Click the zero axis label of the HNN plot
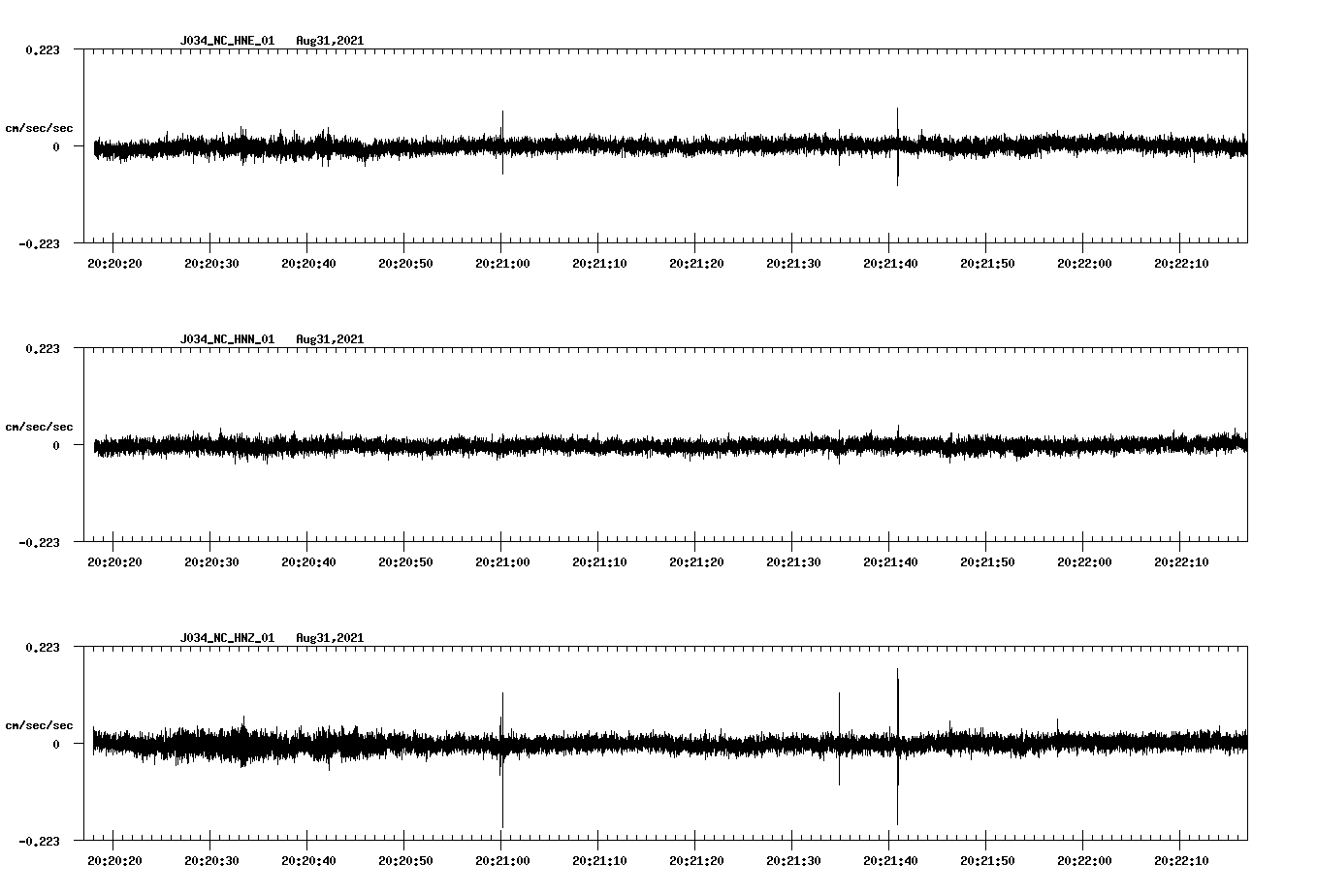 click(x=55, y=445)
